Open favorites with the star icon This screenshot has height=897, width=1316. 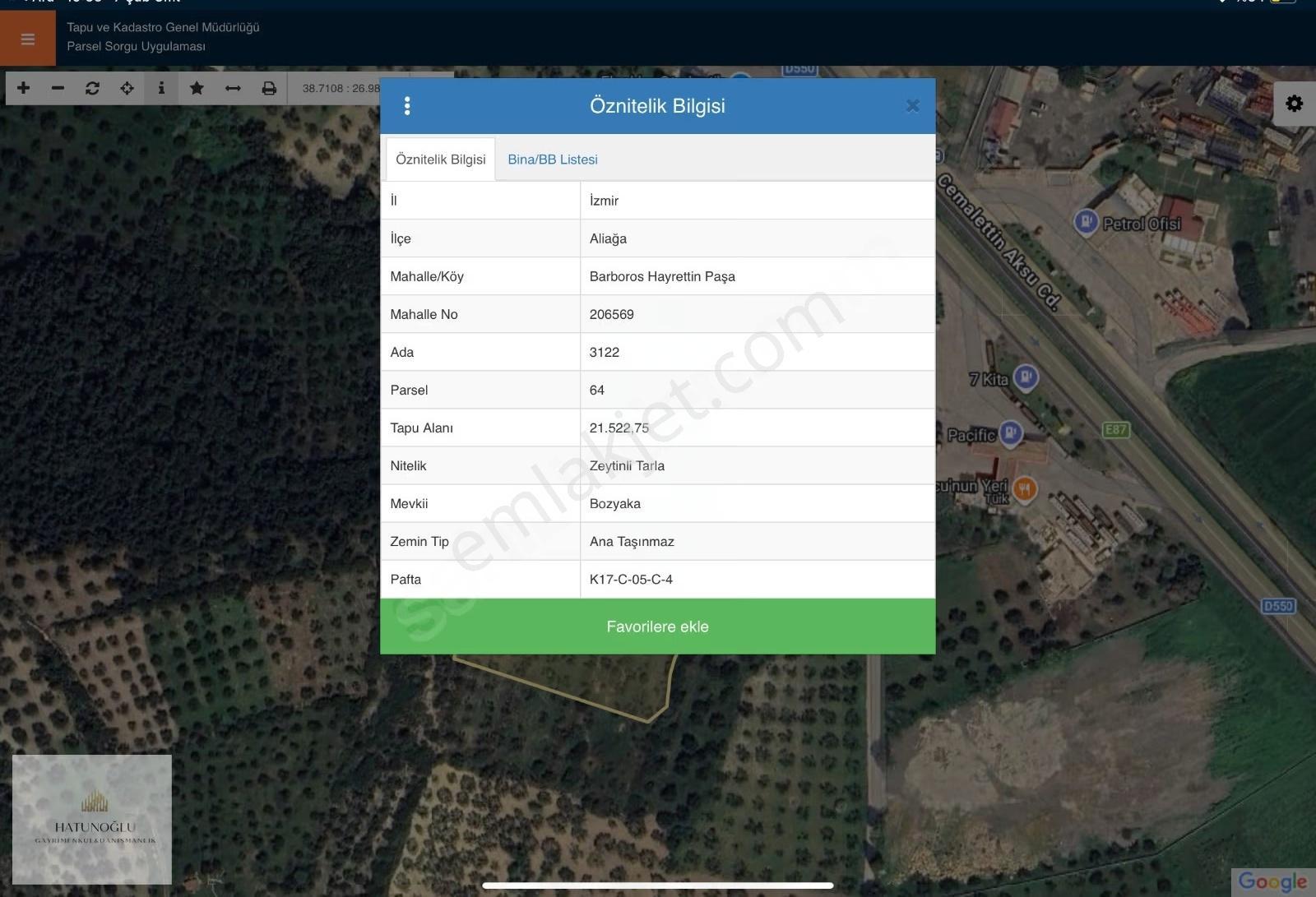pyautogui.click(x=197, y=88)
